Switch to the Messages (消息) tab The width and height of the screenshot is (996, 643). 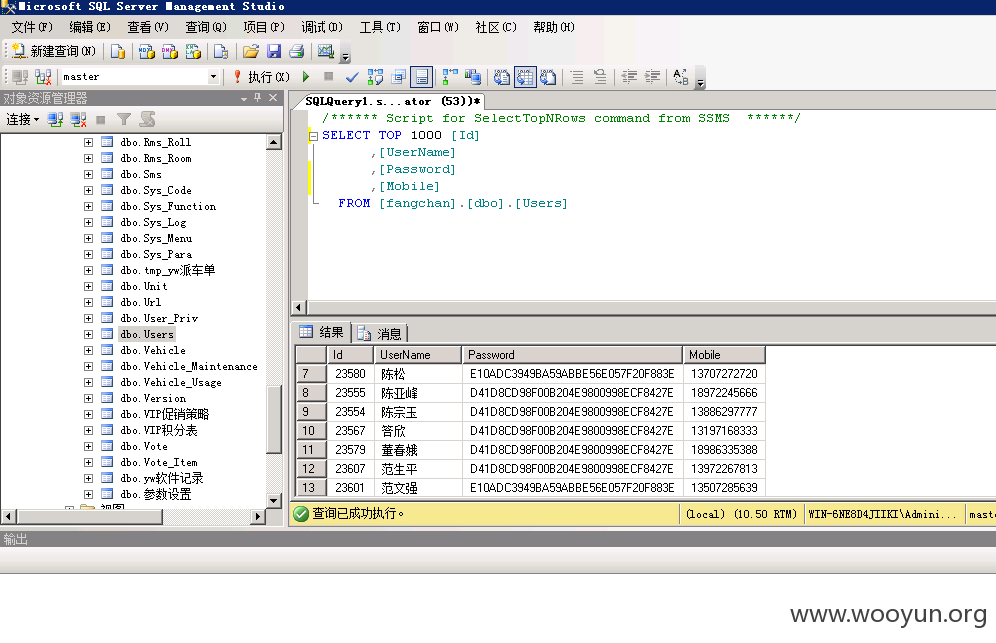pos(380,334)
